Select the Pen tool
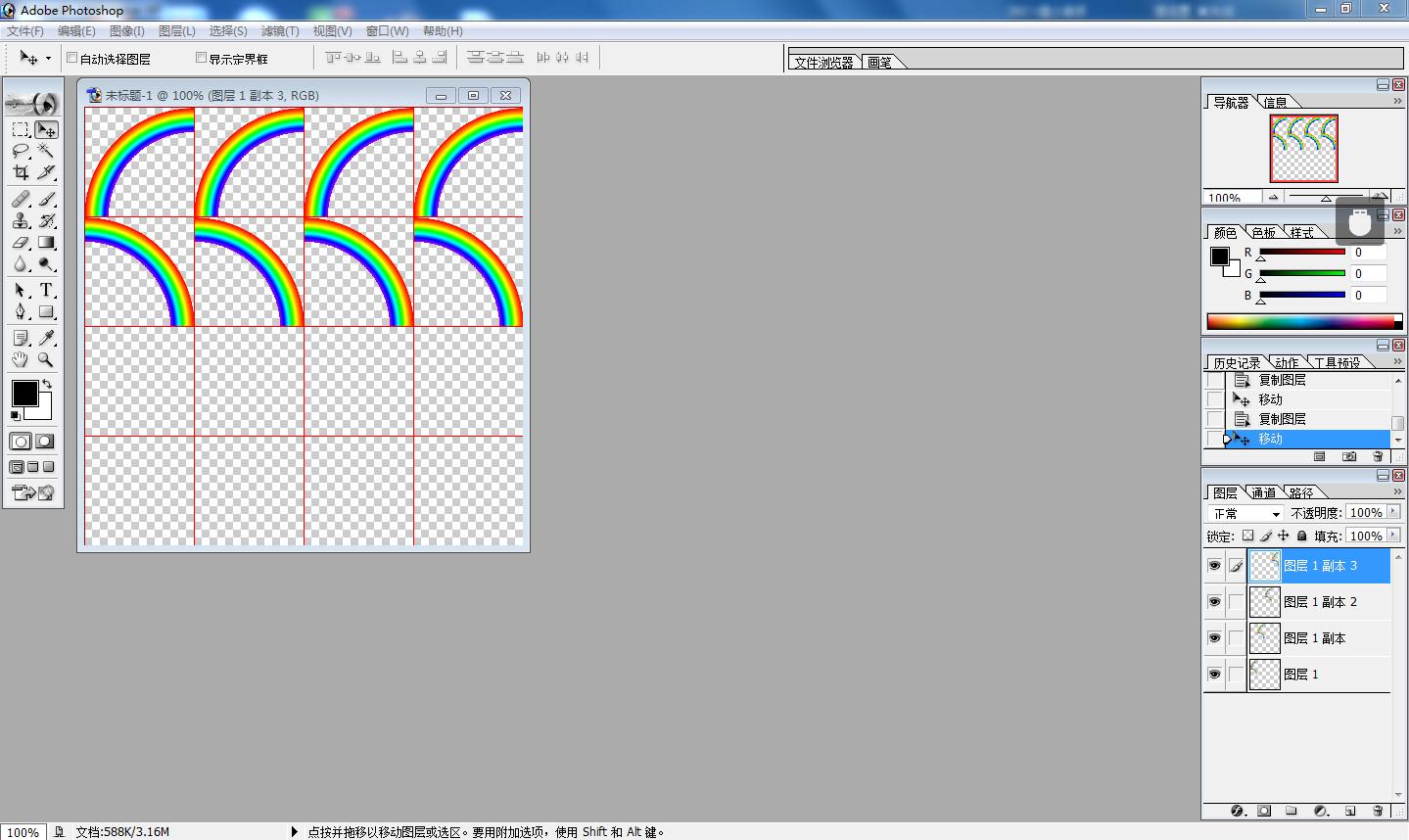 pyautogui.click(x=21, y=311)
